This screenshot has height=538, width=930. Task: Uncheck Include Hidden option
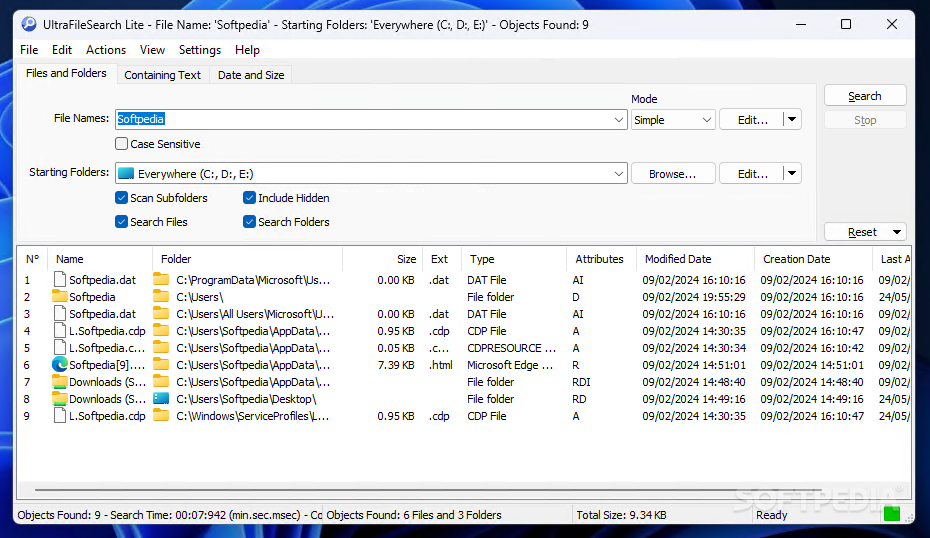(249, 198)
